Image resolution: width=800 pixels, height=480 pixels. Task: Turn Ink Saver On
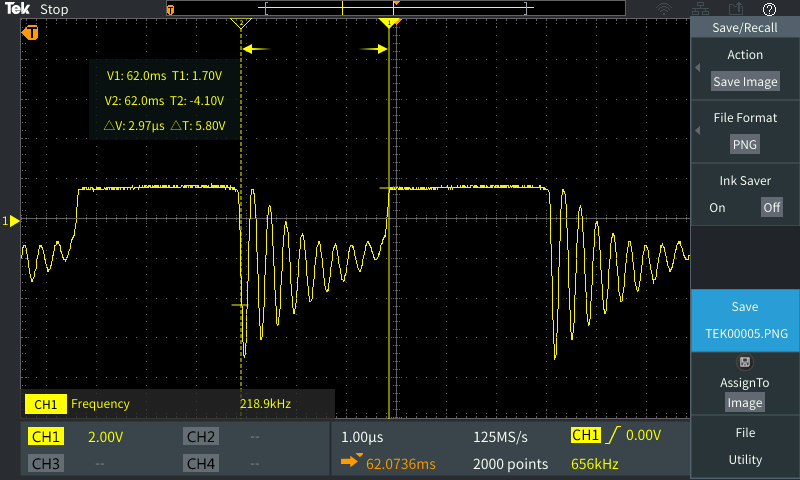click(717, 208)
